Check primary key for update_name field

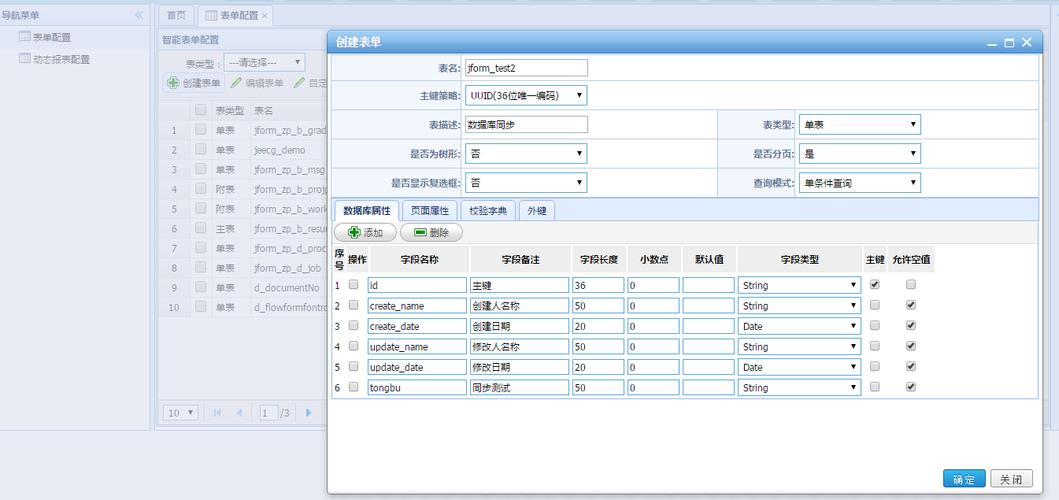click(x=875, y=346)
